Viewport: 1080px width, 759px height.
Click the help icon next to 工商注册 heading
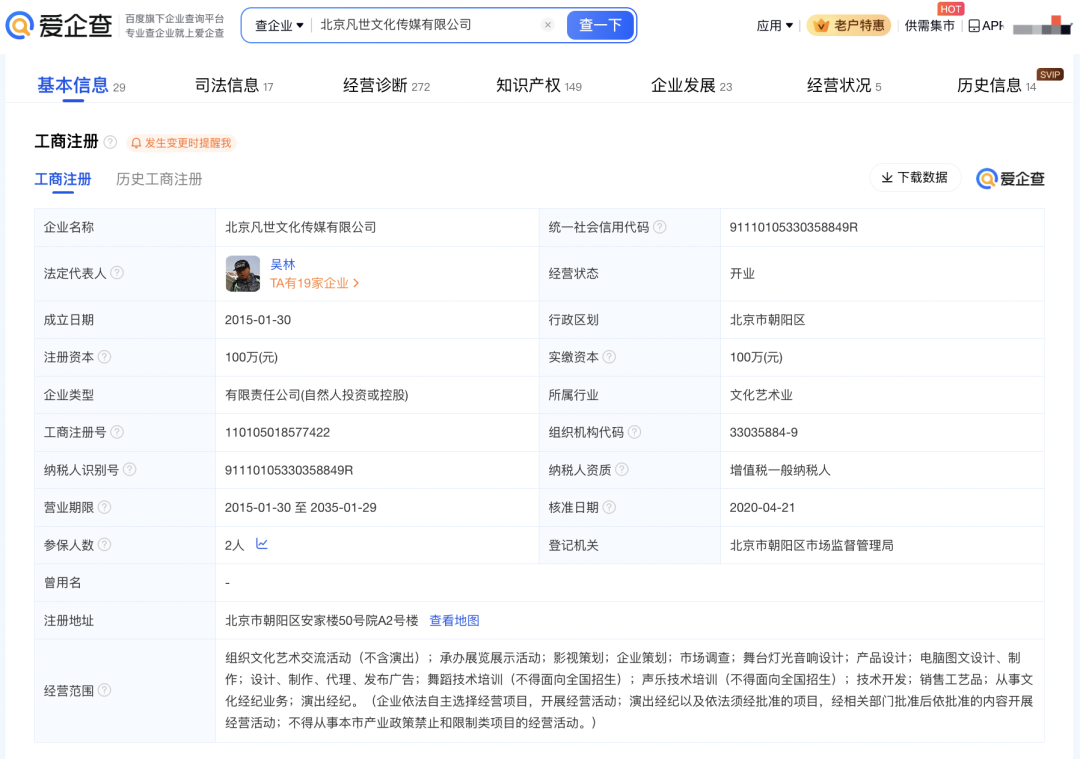point(110,142)
